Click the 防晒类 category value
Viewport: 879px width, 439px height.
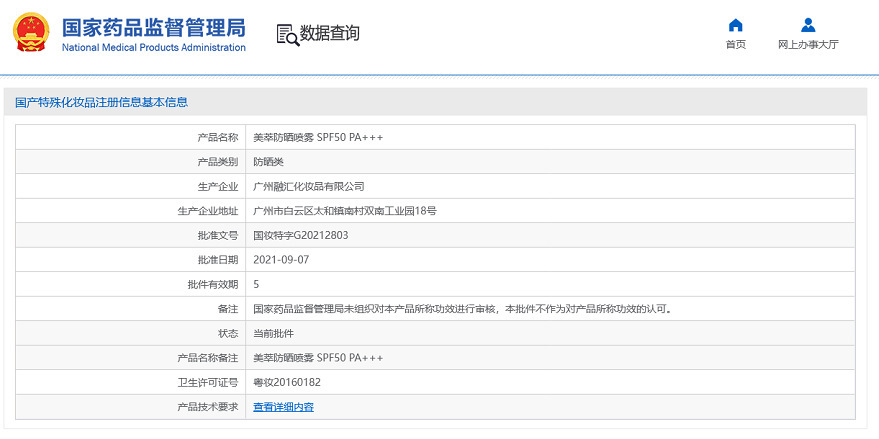[269, 162]
